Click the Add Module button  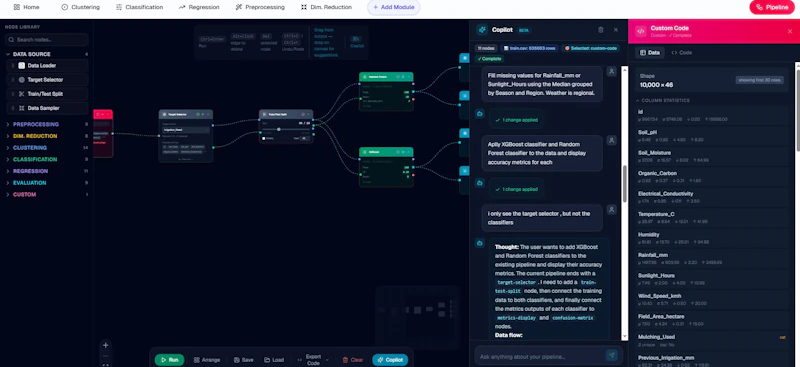393,7
